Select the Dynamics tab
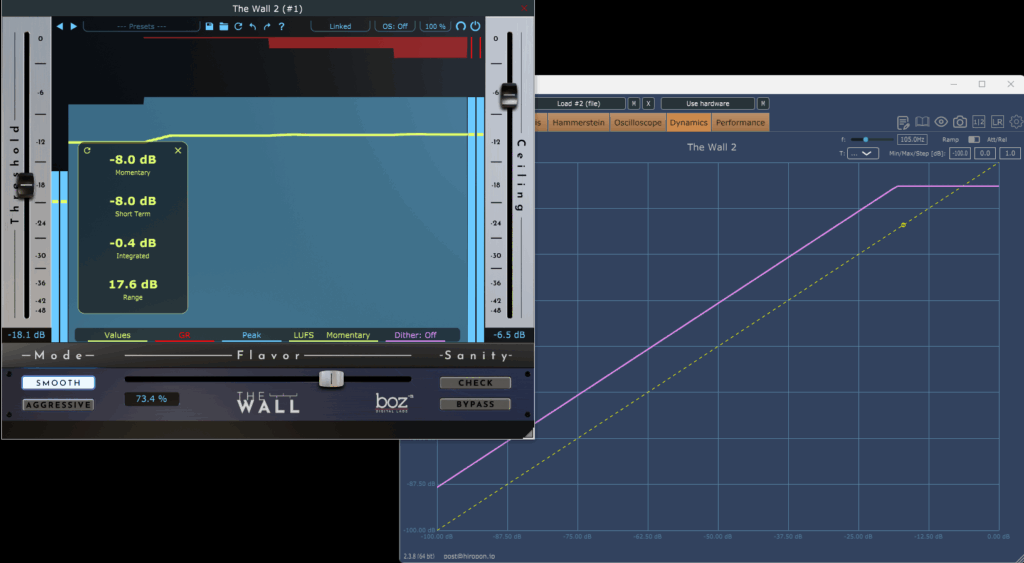1024x563 pixels. pyautogui.click(x=688, y=122)
